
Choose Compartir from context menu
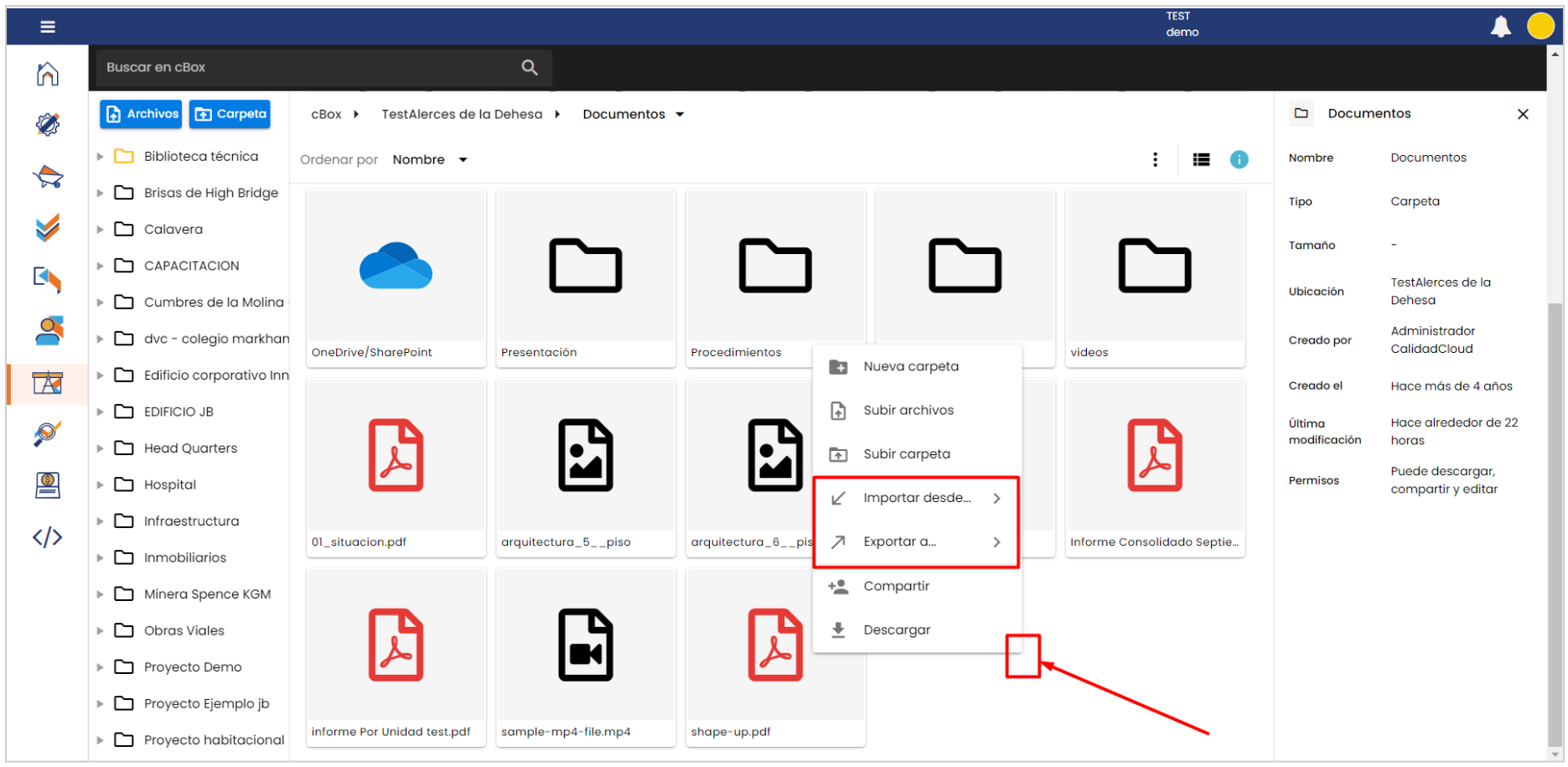coord(917,586)
